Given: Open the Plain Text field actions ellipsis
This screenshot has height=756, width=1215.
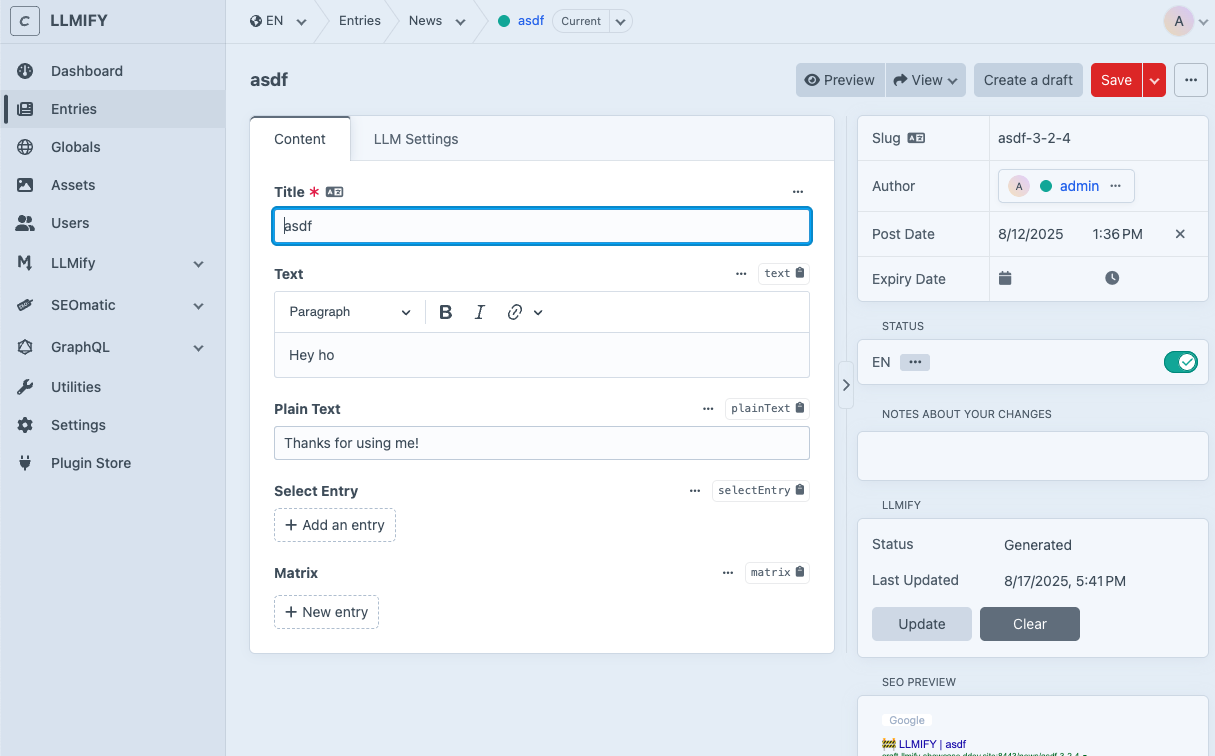Looking at the screenshot, I should click(708, 408).
